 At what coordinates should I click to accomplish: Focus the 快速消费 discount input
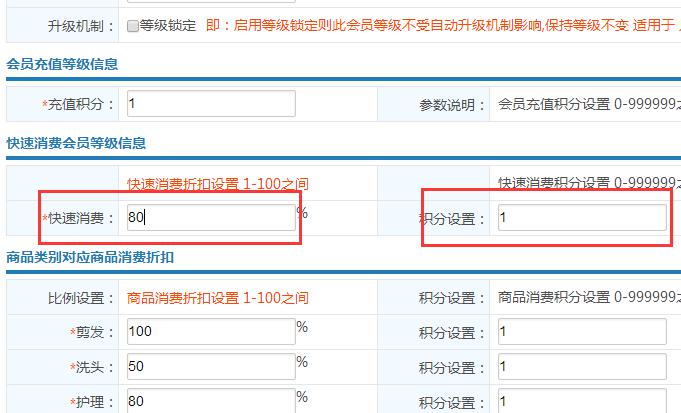(x=211, y=217)
